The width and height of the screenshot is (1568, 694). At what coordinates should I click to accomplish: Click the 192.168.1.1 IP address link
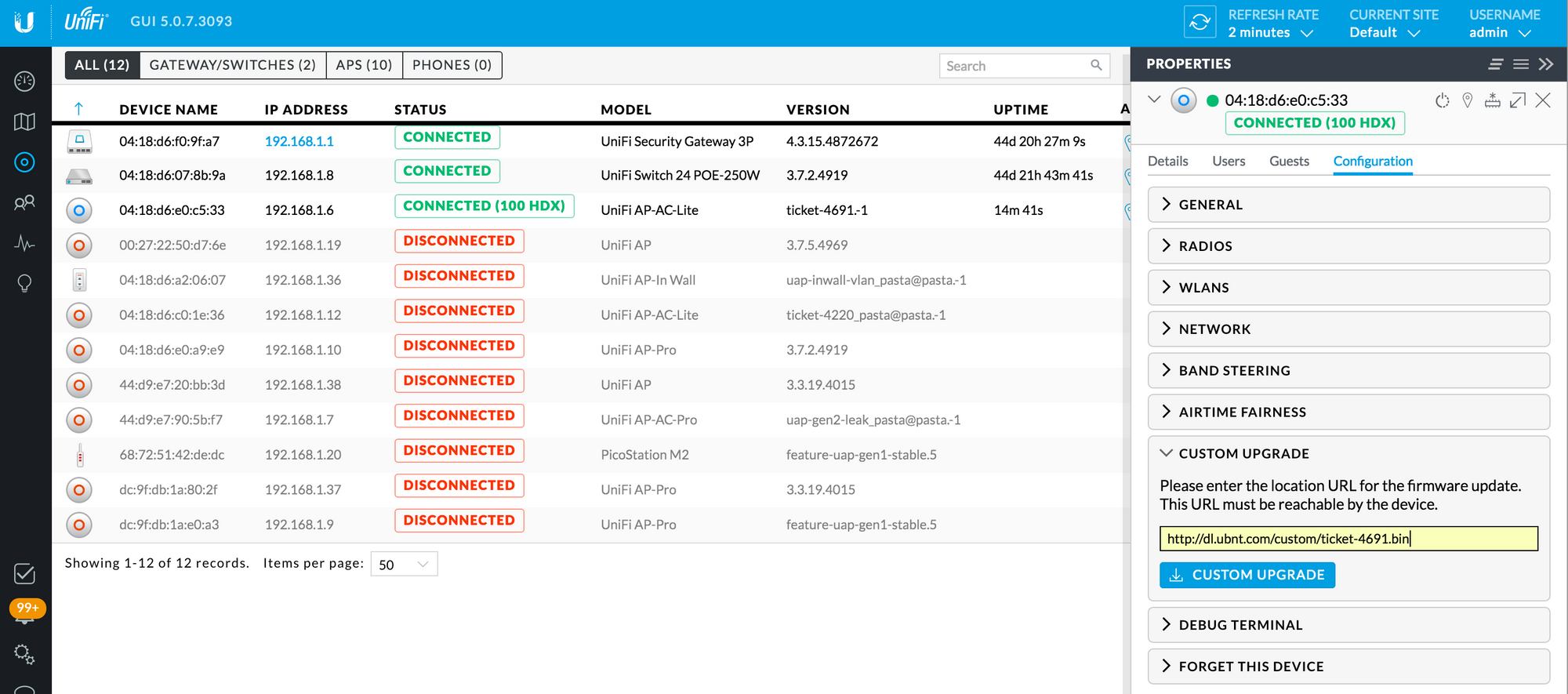299,142
